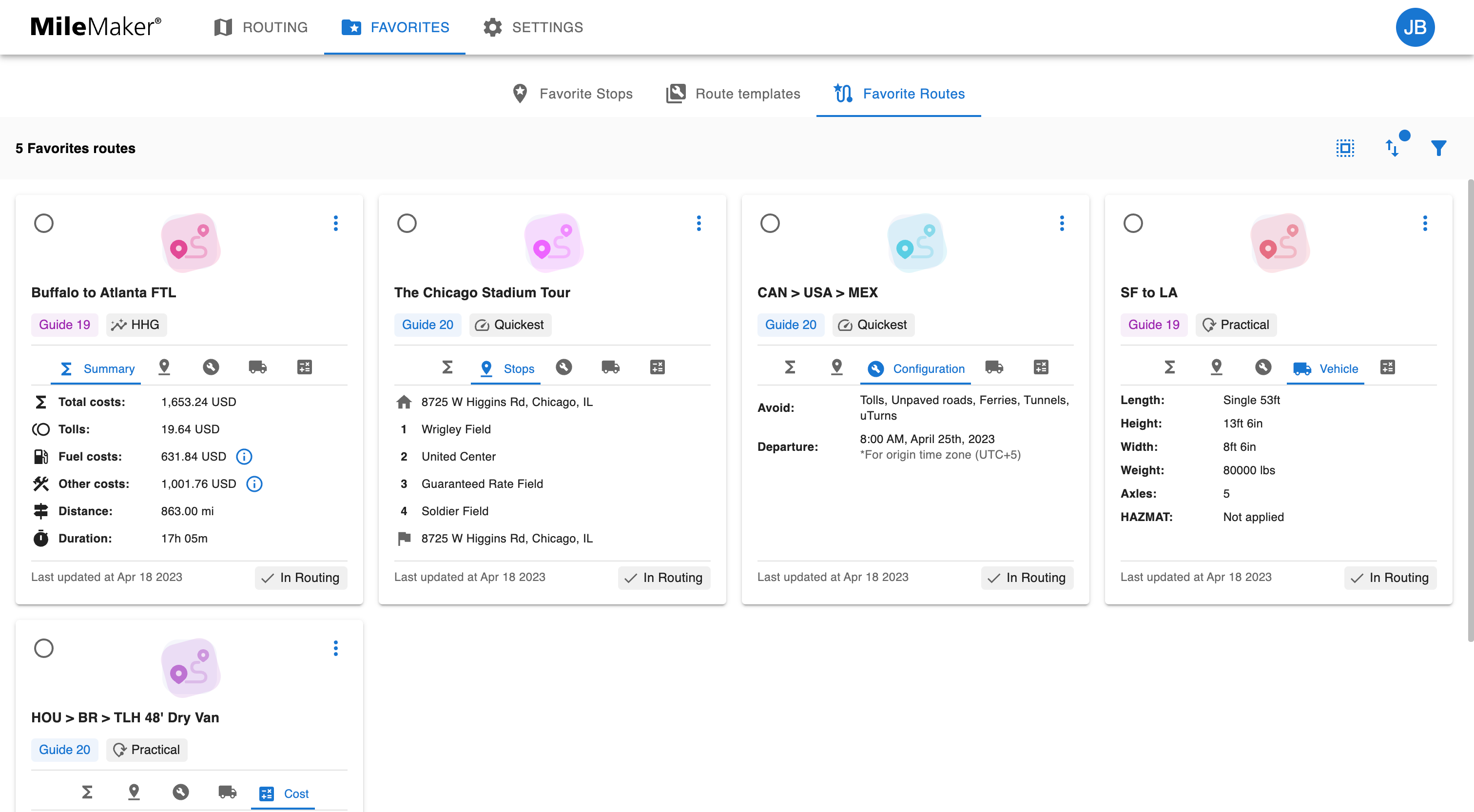Show vehicle truck icon on CAN > USA > MEX card

click(994, 367)
